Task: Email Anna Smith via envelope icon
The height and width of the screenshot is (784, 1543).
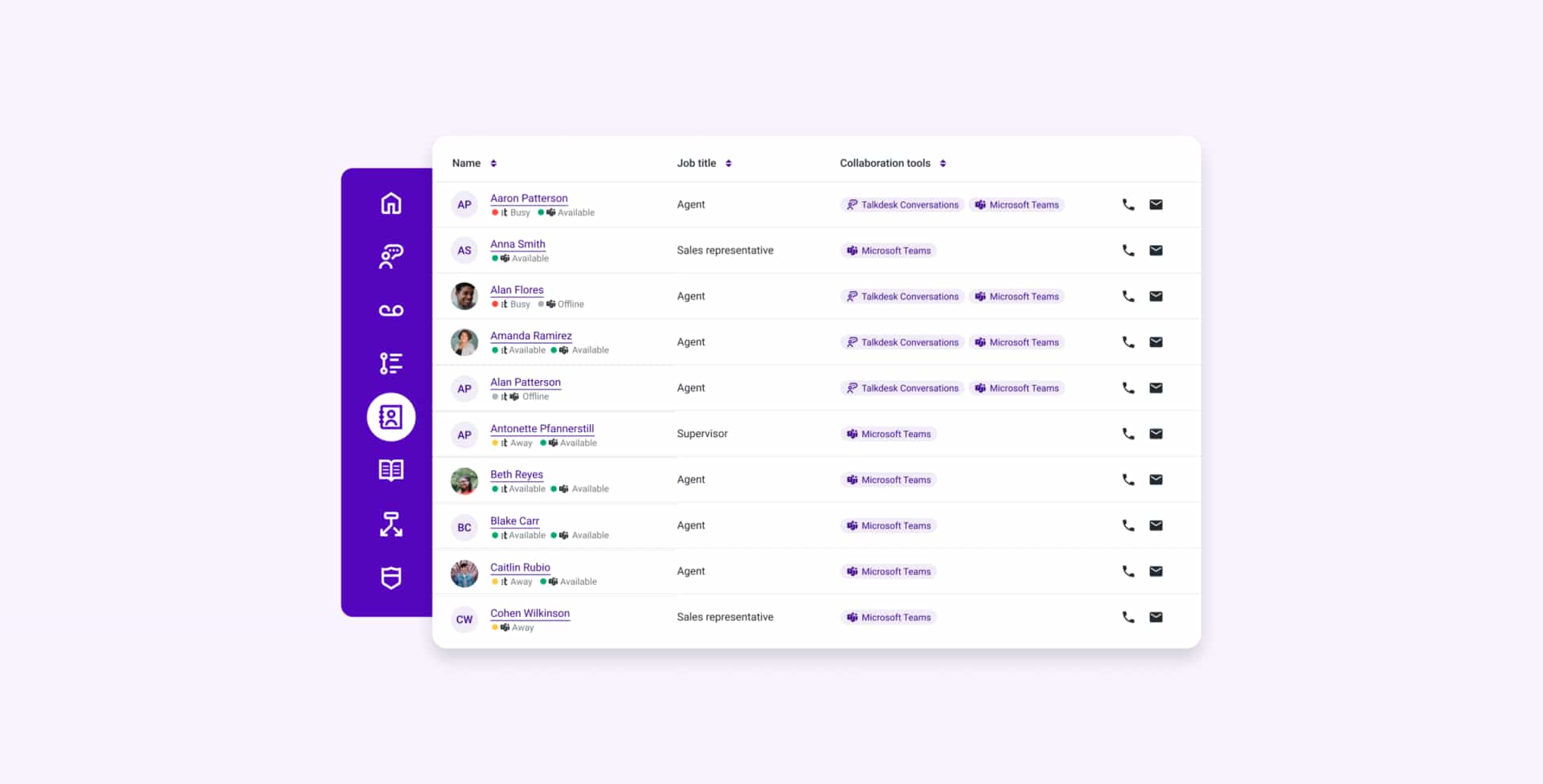Action: pos(1156,251)
